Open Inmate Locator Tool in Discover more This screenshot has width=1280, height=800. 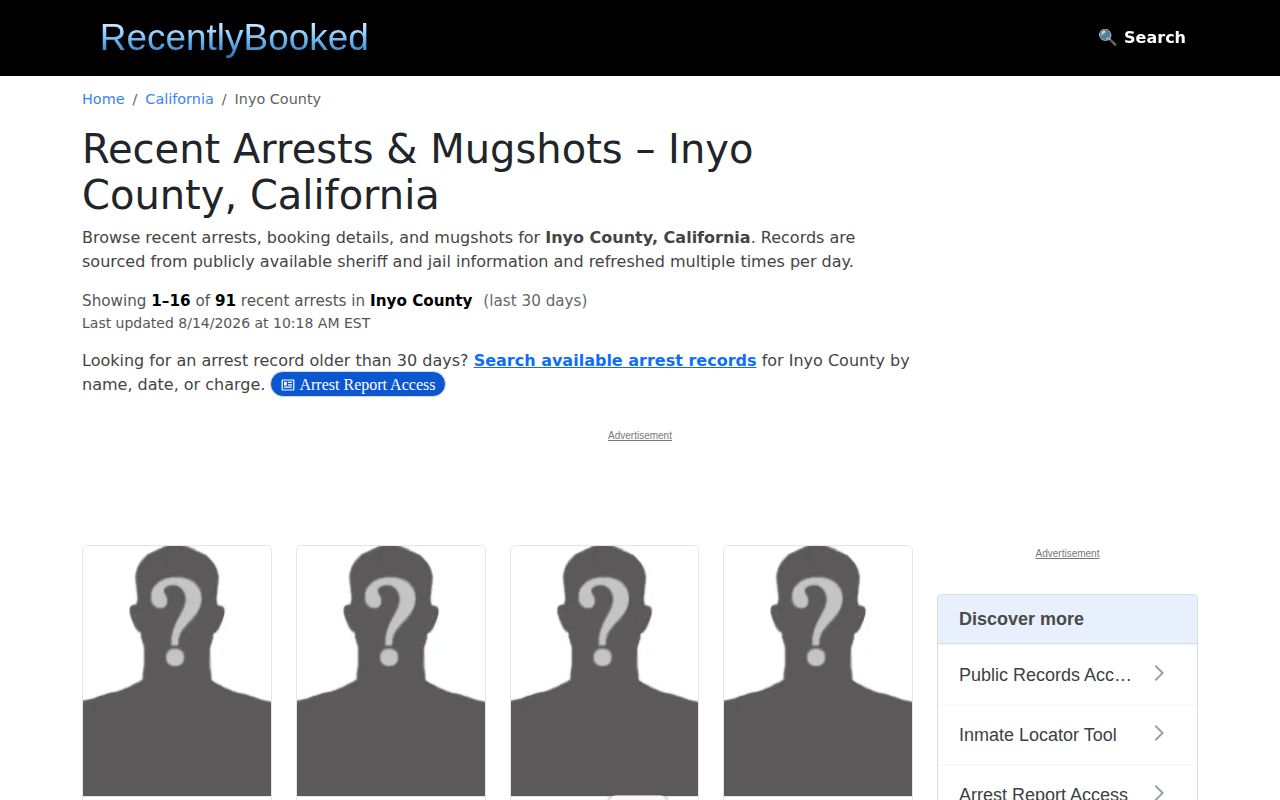pyautogui.click(x=1067, y=735)
